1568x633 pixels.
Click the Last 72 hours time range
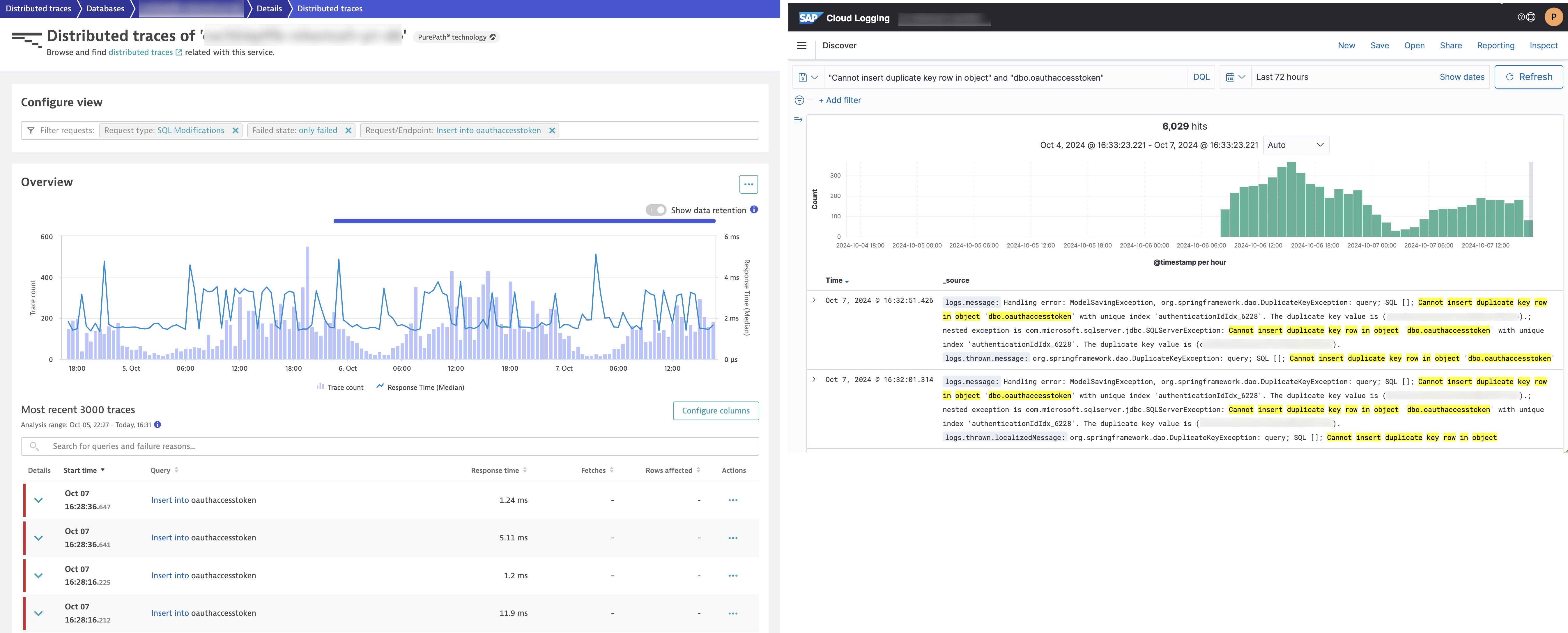point(1282,77)
